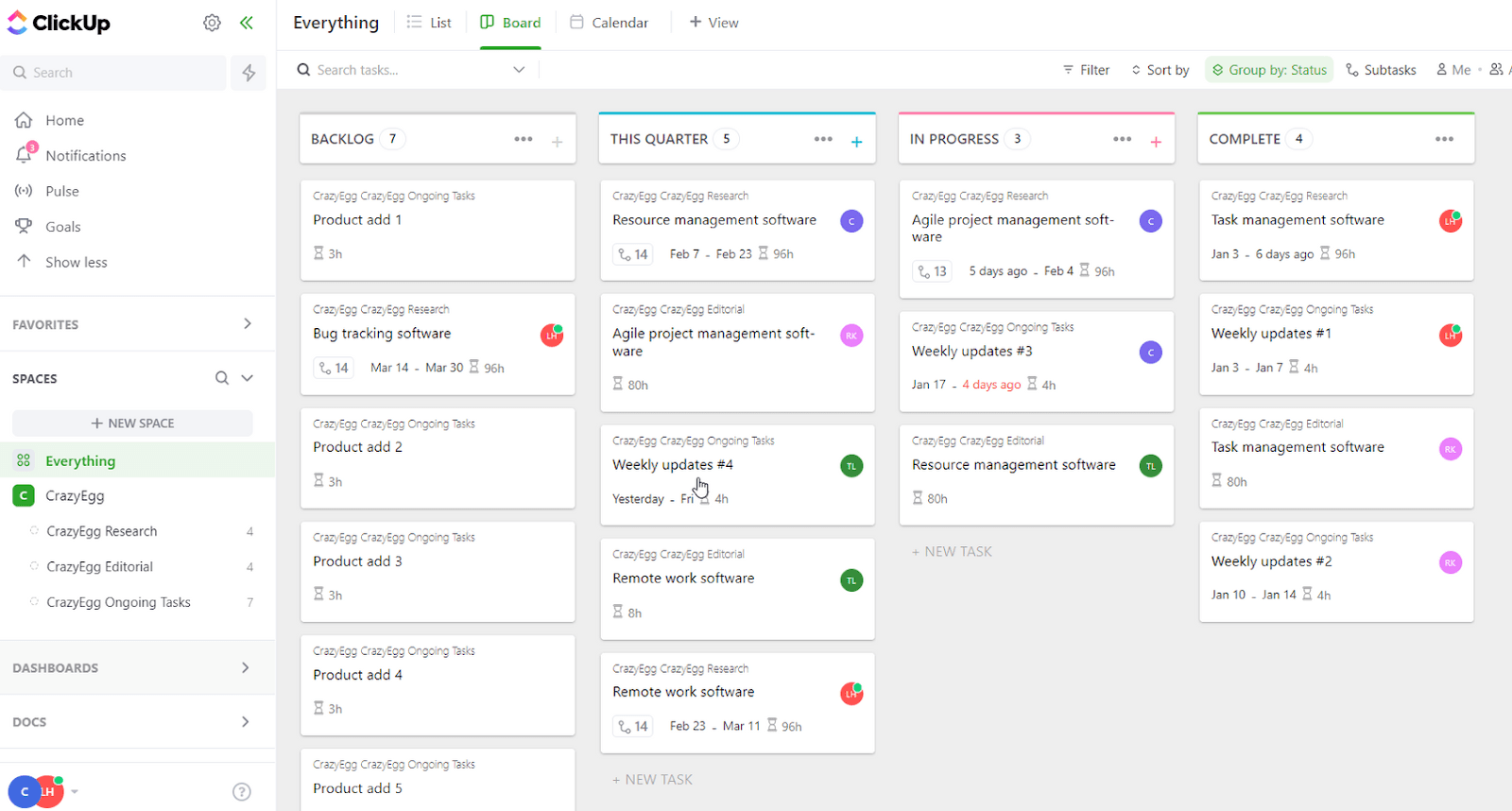Click + NEW TASK under THIS QUARTER
The image size is (1512, 811).
tap(652, 780)
